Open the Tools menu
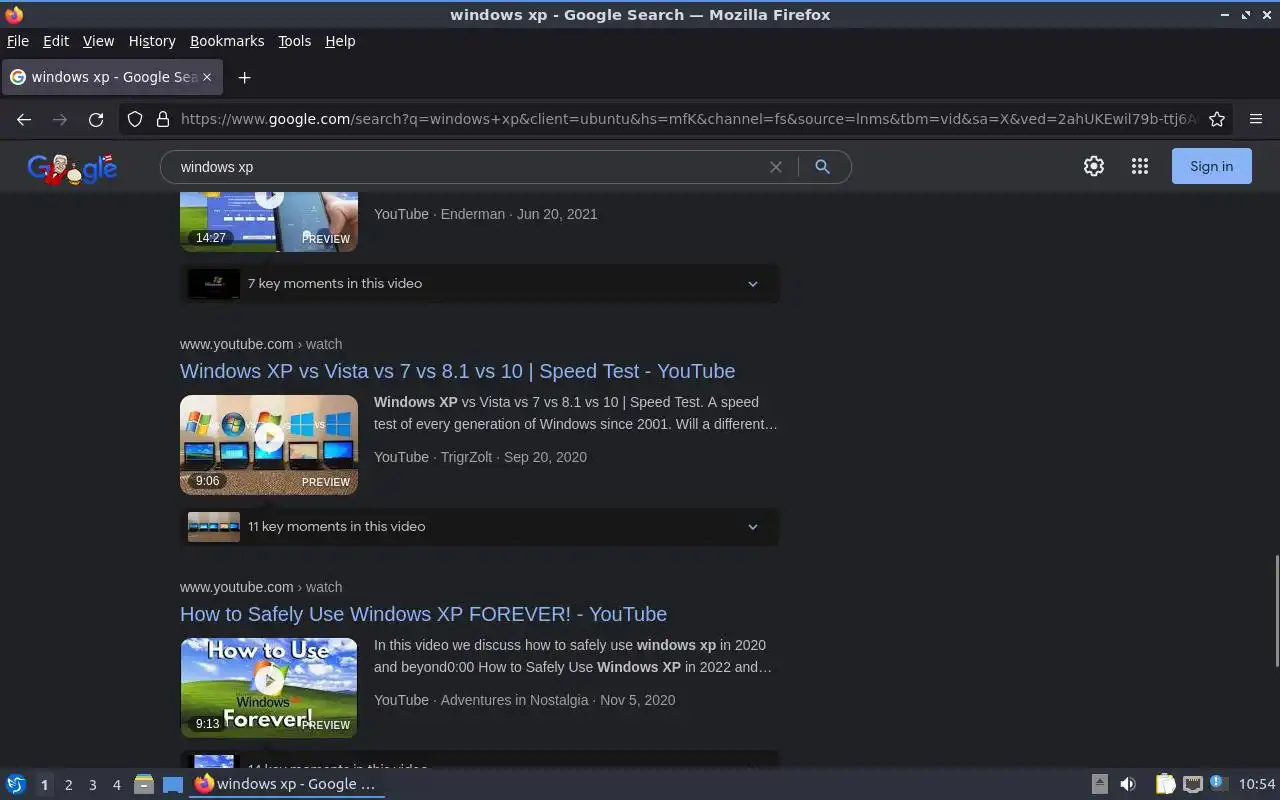This screenshot has width=1280, height=800. [294, 41]
